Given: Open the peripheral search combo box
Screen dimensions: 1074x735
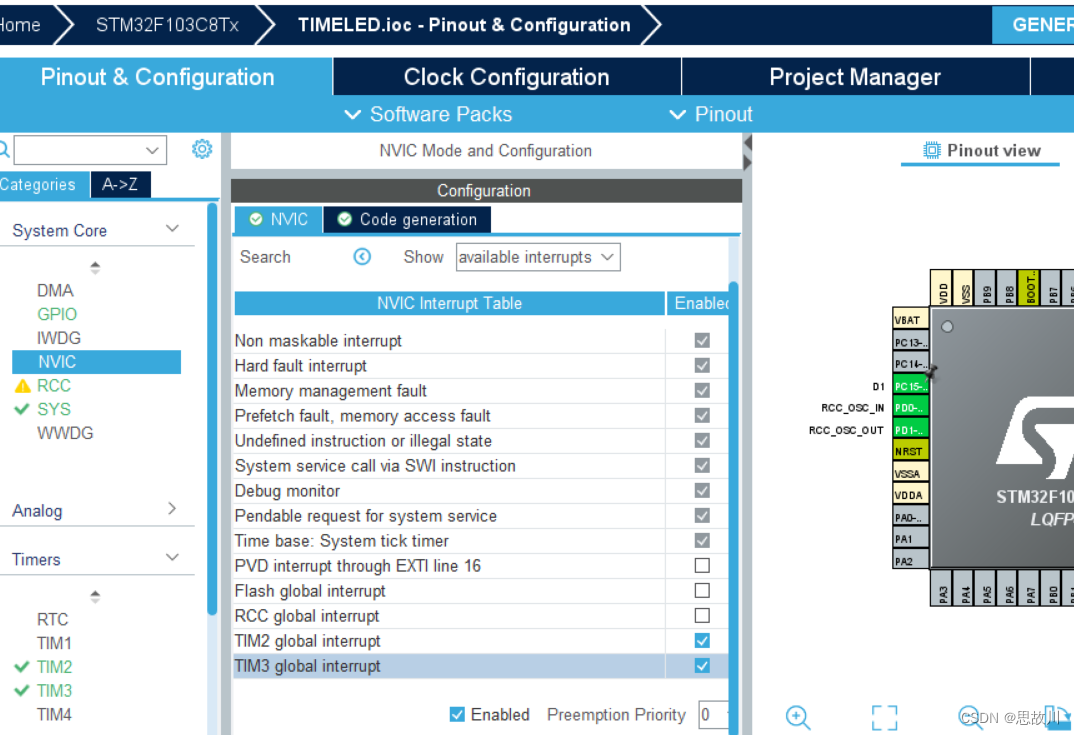Looking at the screenshot, I should pyautogui.click(x=90, y=150).
